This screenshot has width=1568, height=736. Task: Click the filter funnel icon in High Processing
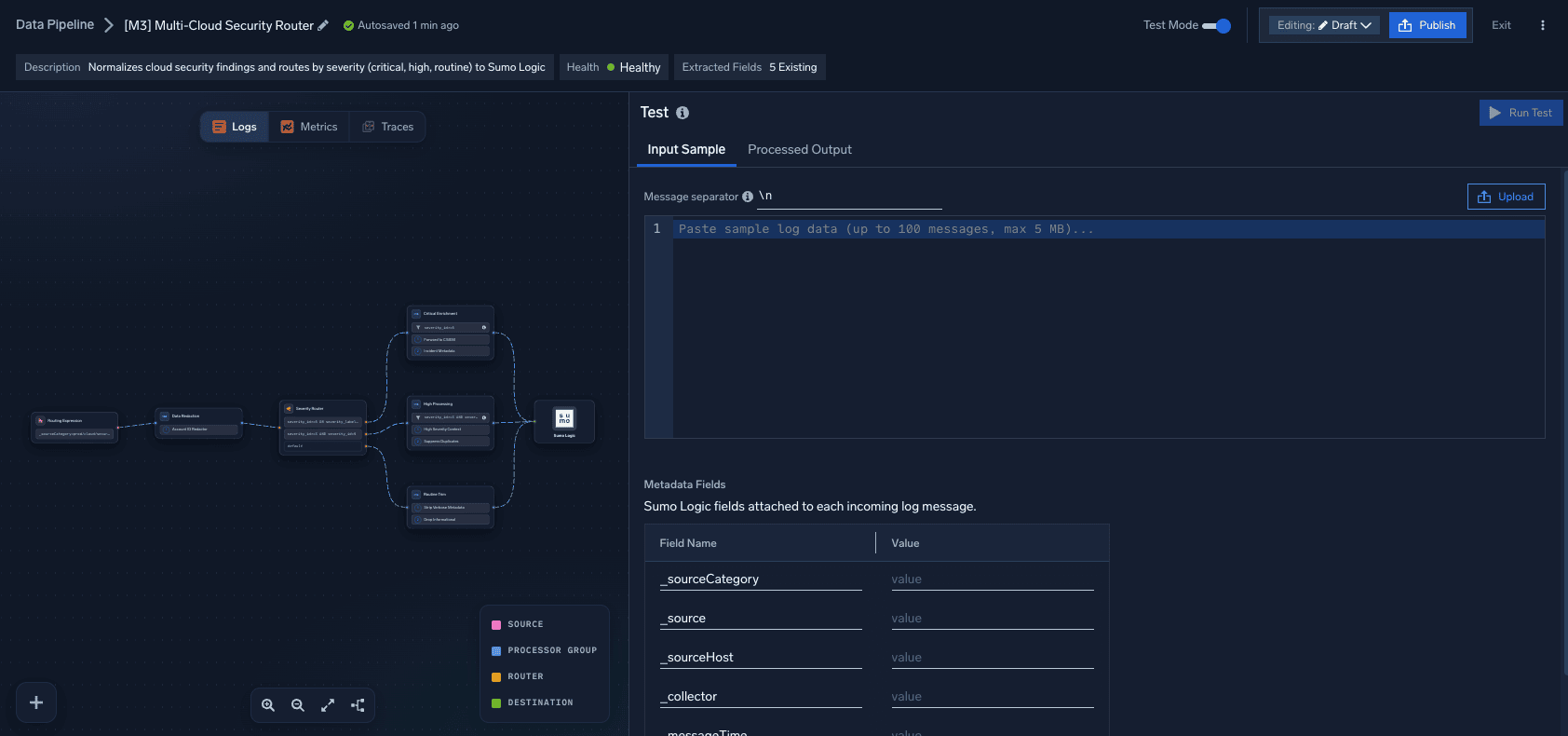point(417,417)
